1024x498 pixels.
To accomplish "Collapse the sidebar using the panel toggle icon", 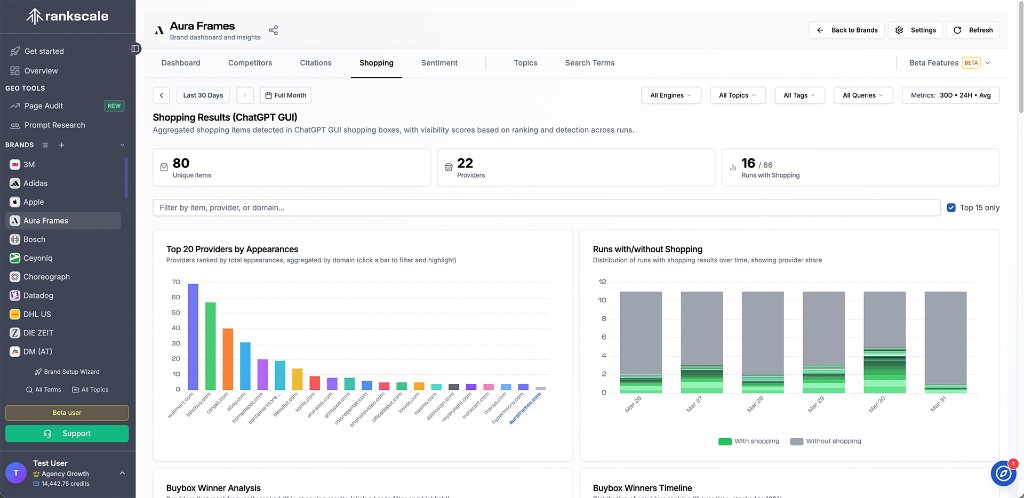I will pyautogui.click(x=136, y=48).
